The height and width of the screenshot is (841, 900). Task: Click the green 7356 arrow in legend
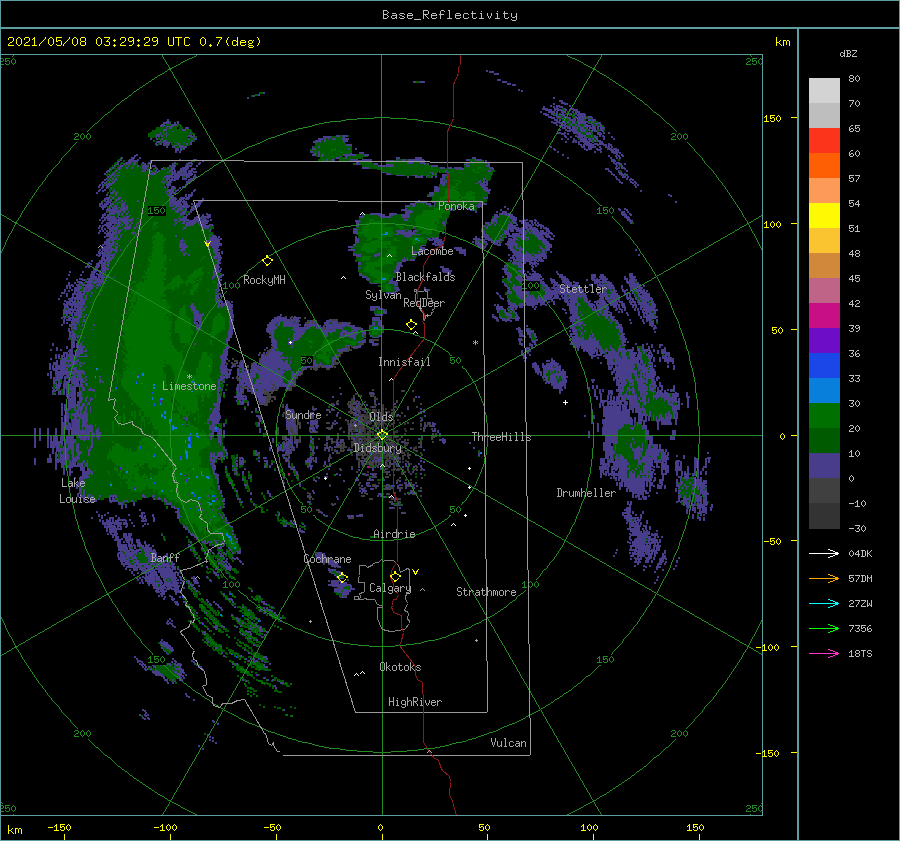click(824, 629)
